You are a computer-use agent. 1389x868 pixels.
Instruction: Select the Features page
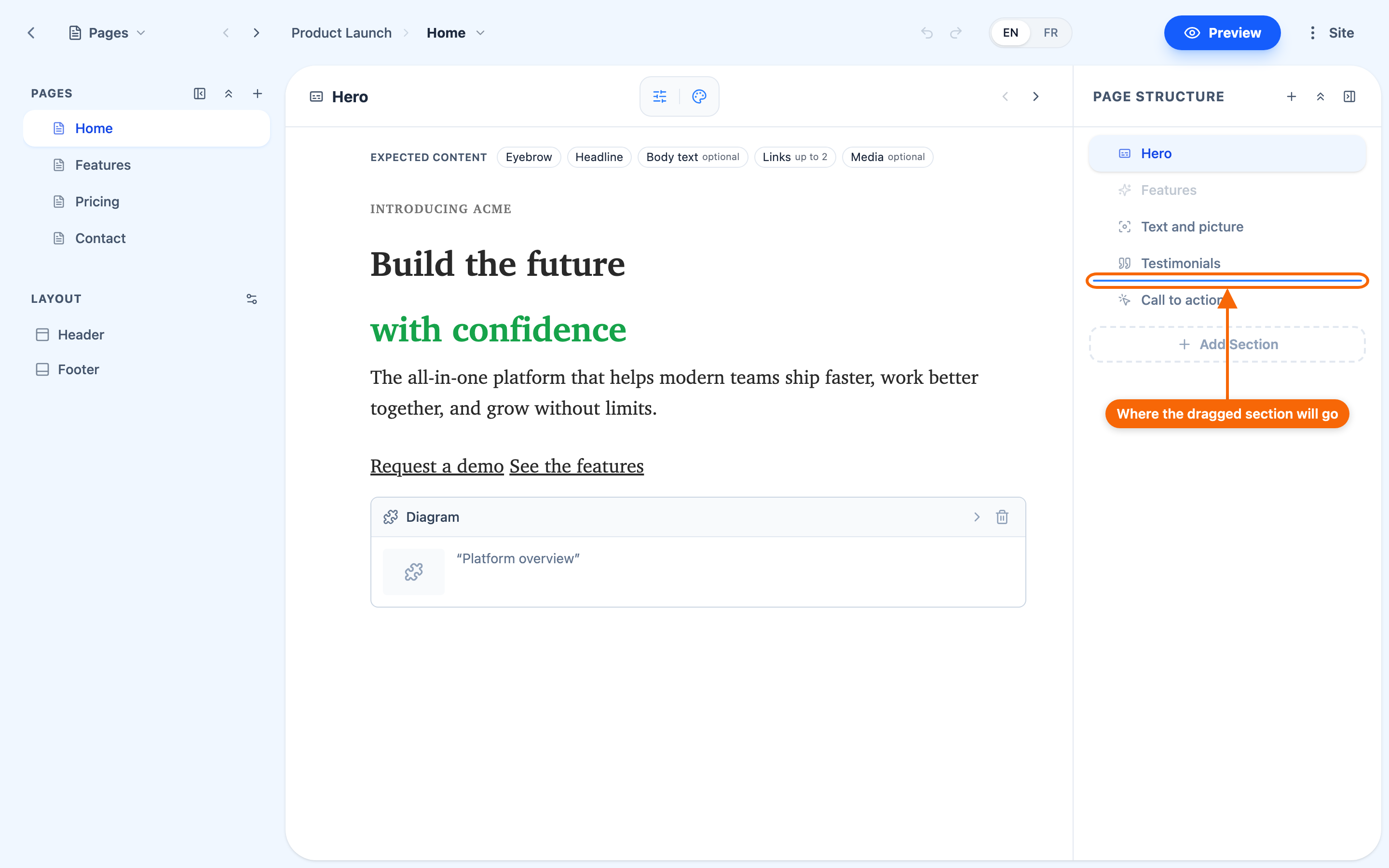click(x=146, y=165)
